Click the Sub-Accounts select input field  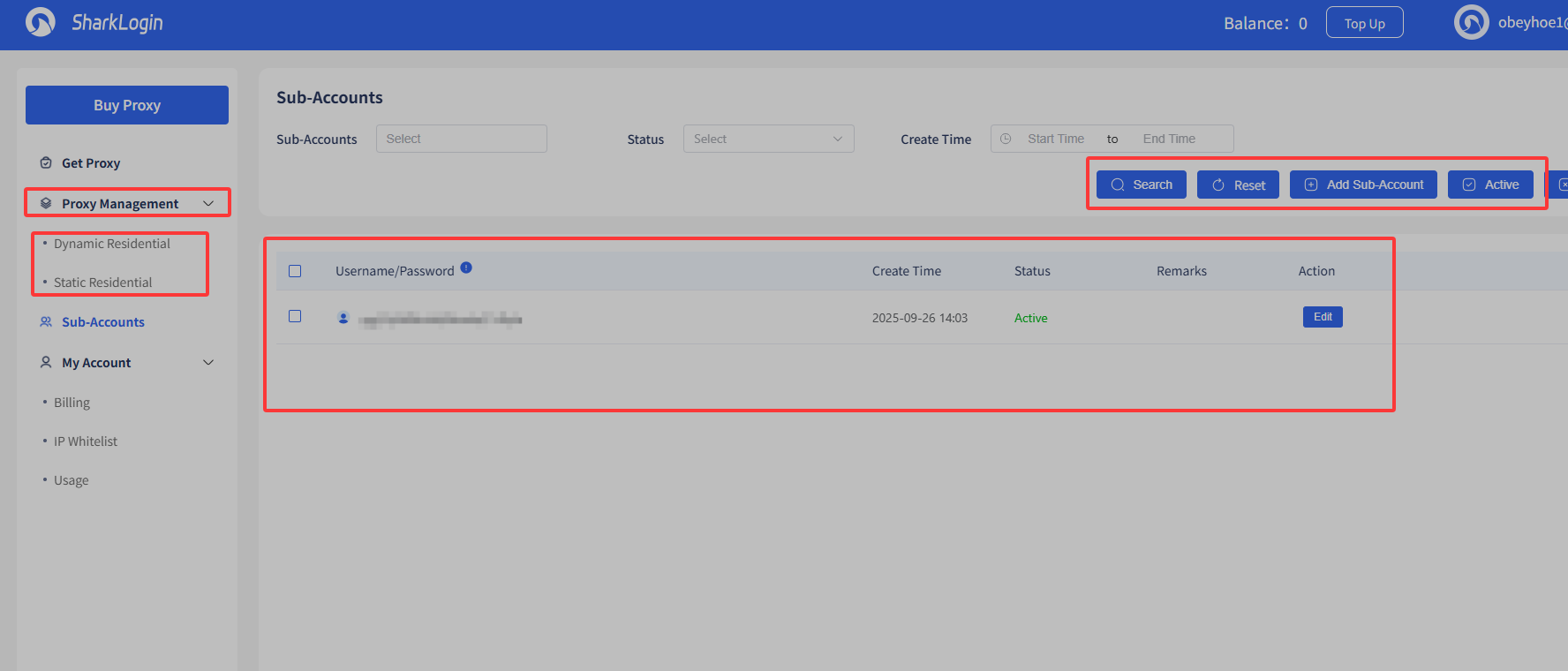tap(461, 139)
